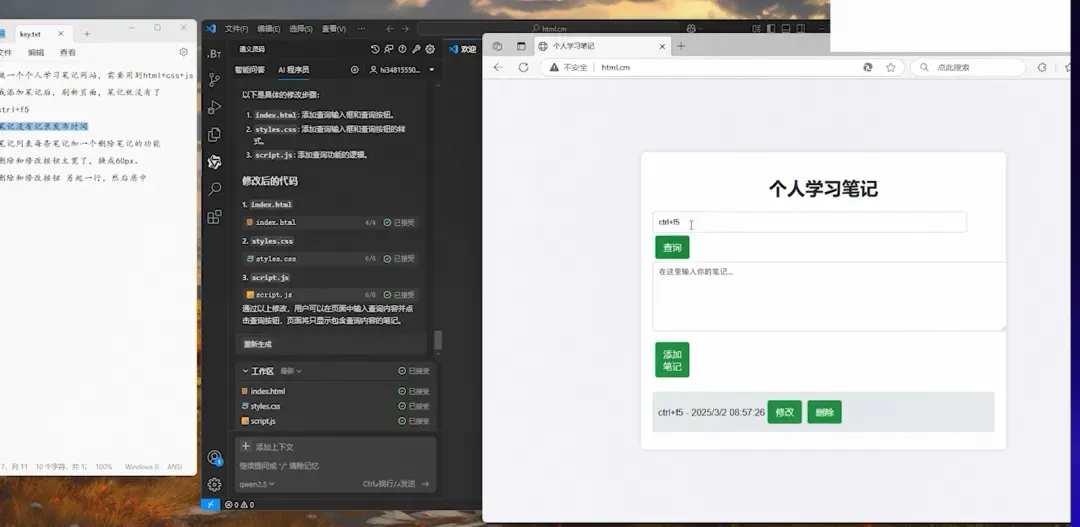Send message with arrow in chat box
Screen dimensions: 1080x527
[x=425, y=484]
